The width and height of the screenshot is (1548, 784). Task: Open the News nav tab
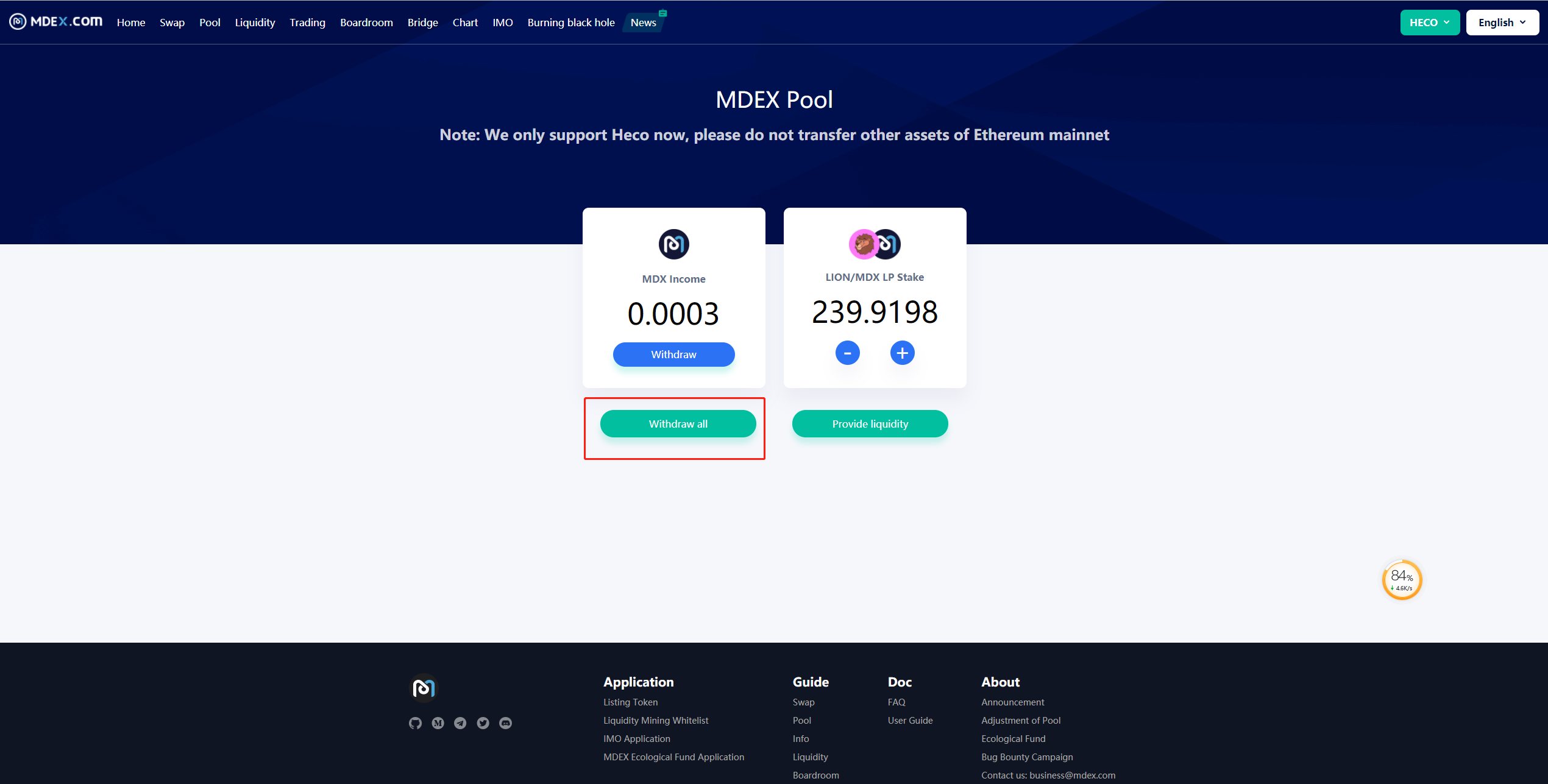[x=643, y=23]
